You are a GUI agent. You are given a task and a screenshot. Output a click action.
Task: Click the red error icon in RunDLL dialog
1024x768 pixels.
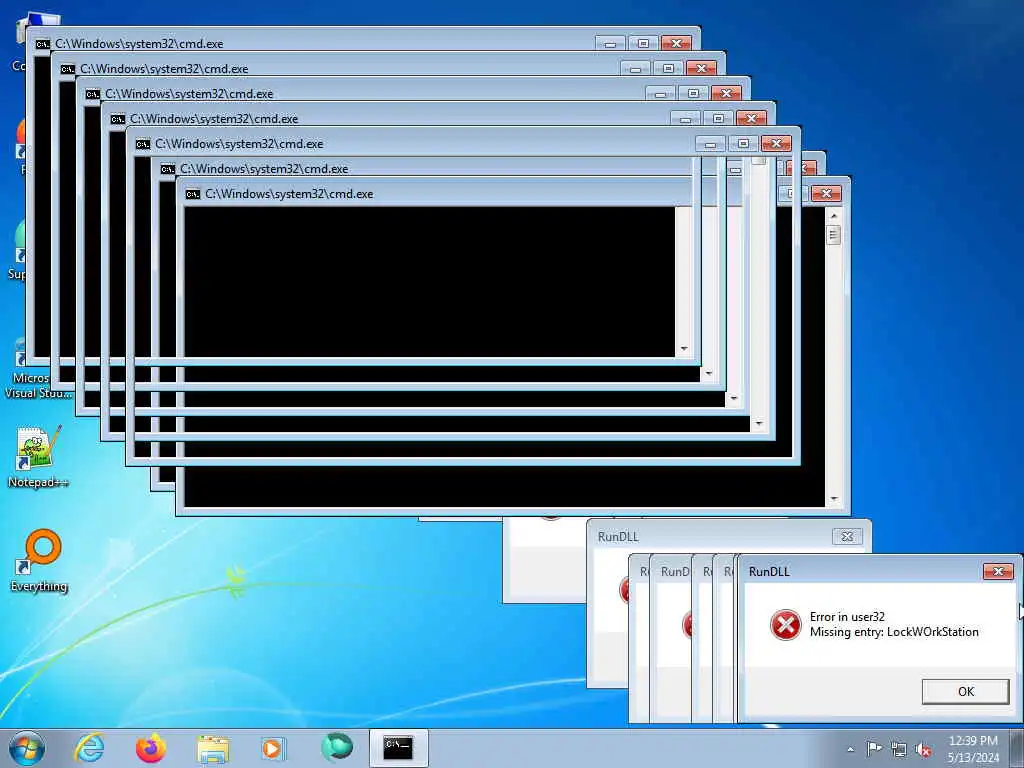(x=786, y=625)
